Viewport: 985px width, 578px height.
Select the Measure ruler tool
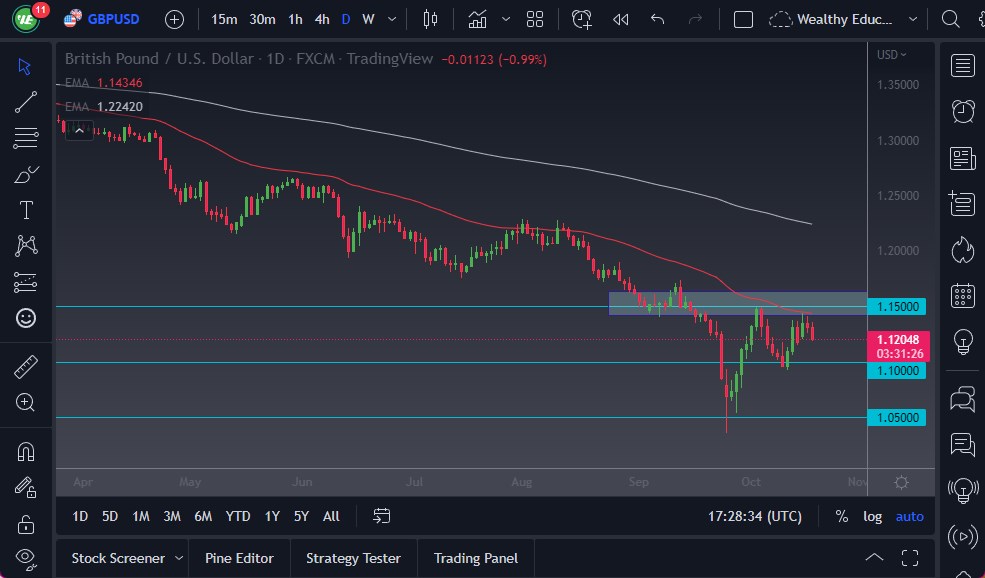pyautogui.click(x=25, y=367)
